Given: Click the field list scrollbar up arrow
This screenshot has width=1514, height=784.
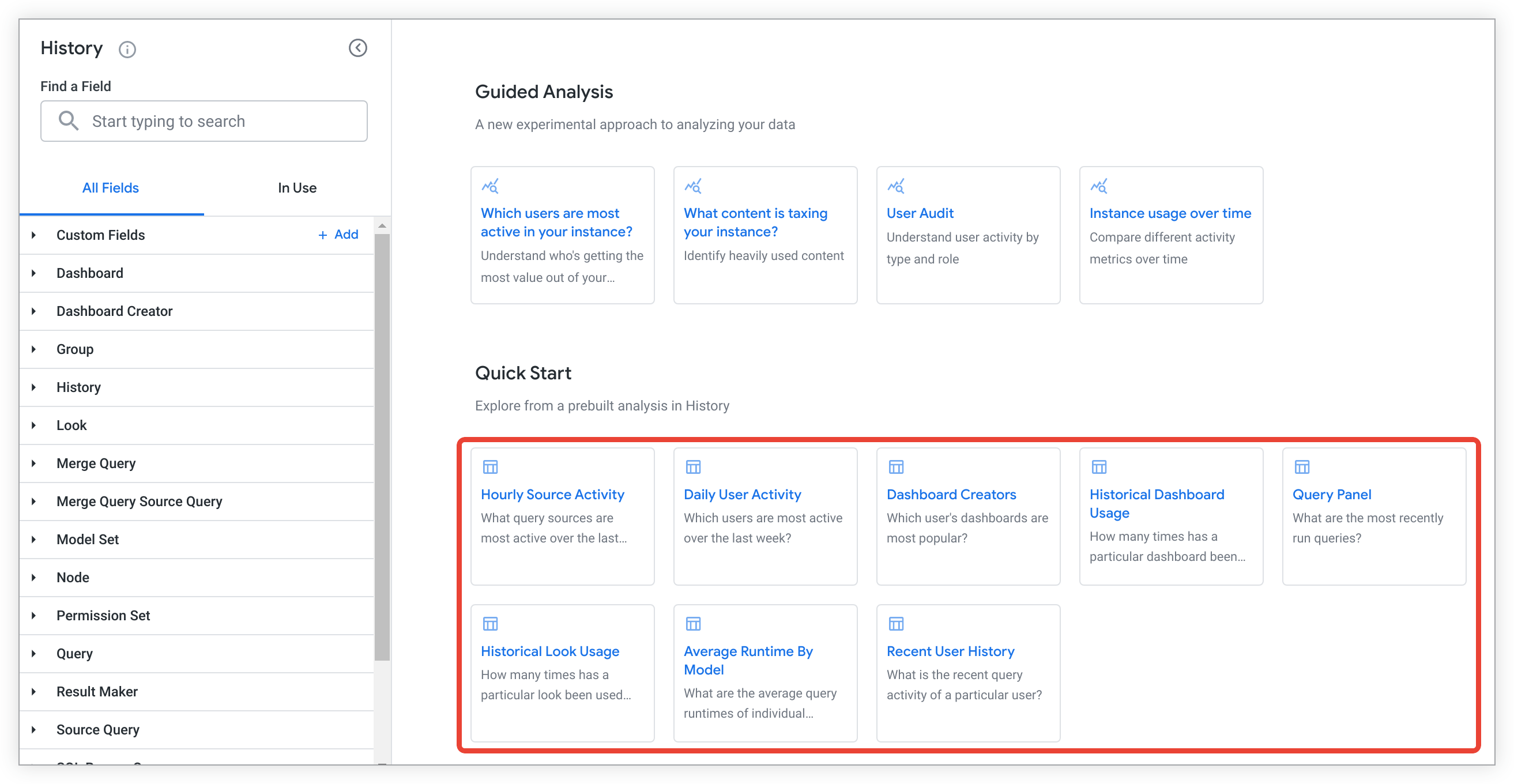Looking at the screenshot, I should [382, 225].
